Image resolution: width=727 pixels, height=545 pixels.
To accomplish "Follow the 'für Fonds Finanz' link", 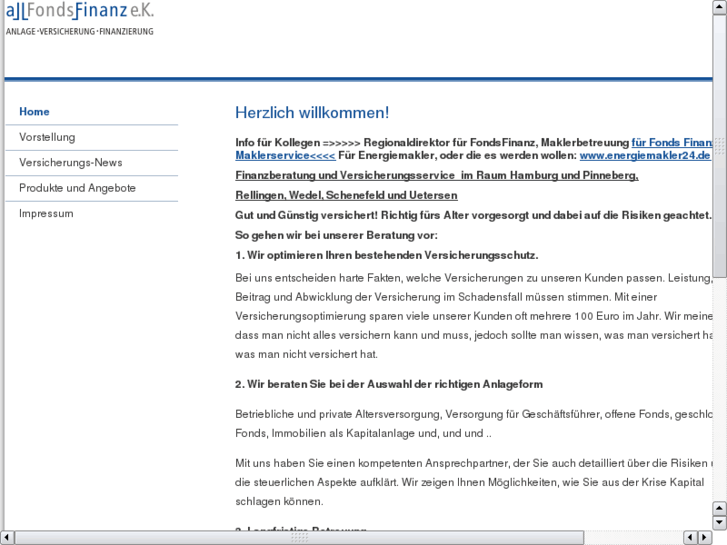I will point(672,142).
